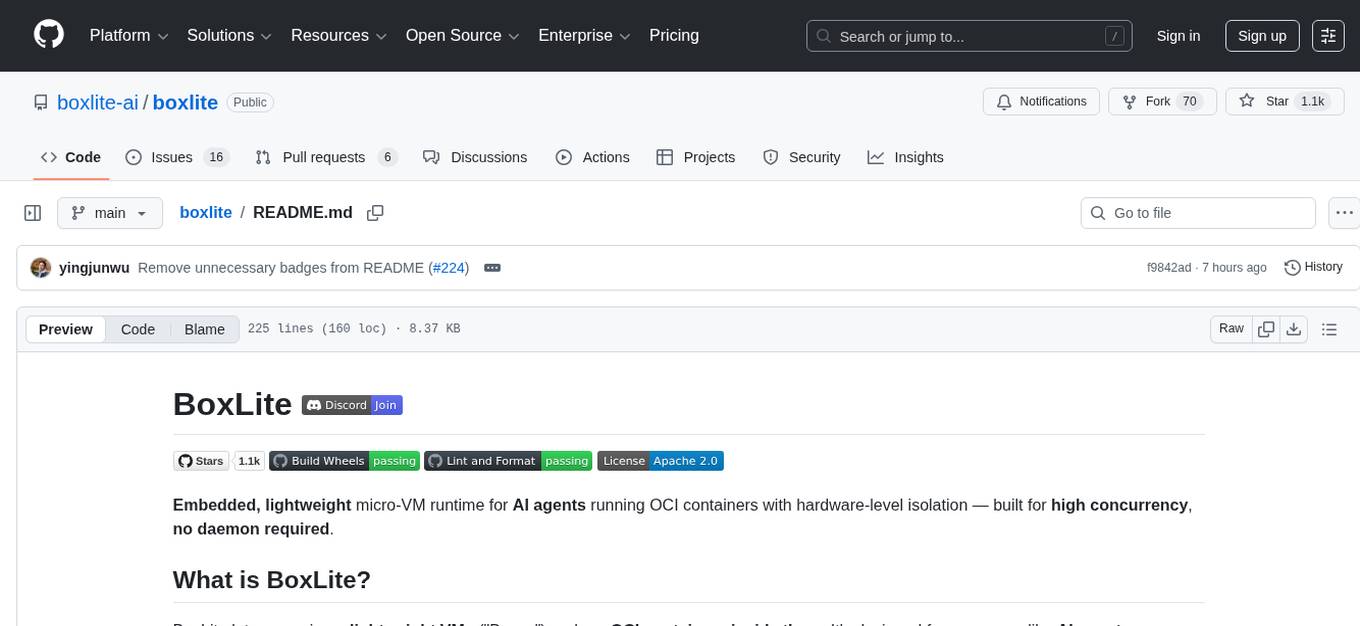Switch to Blame view mode
The width and height of the screenshot is (1360, 626).
pyautogui.click(x=204, y=329)
